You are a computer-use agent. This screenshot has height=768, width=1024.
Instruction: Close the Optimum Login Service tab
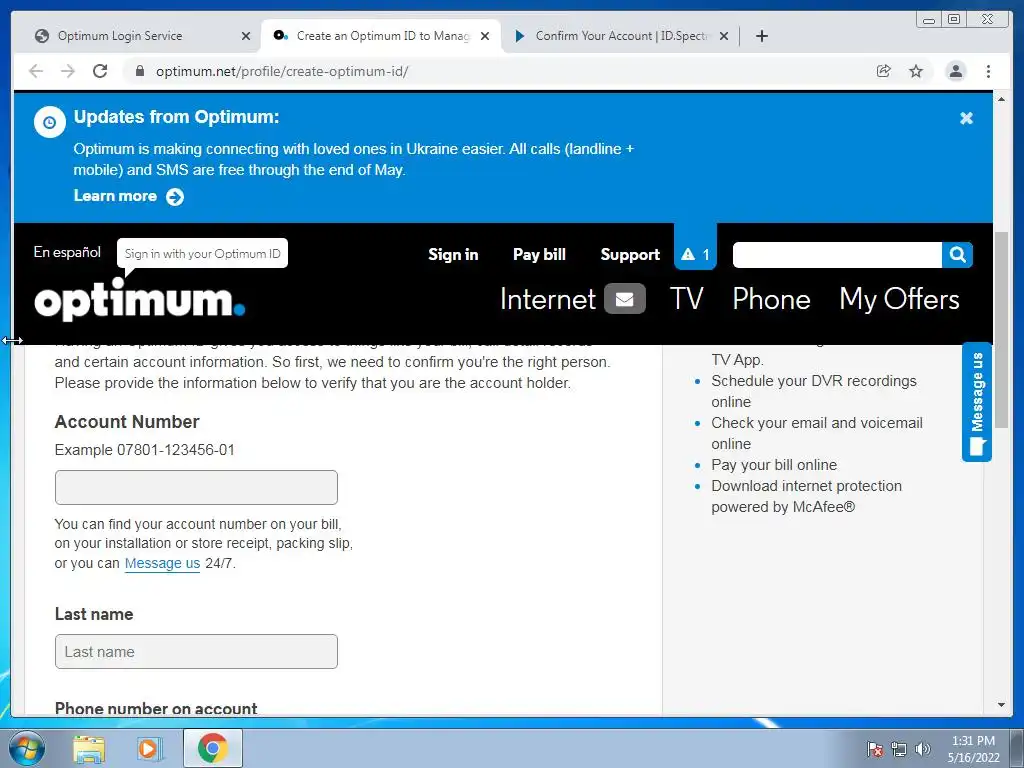[246, 36]
